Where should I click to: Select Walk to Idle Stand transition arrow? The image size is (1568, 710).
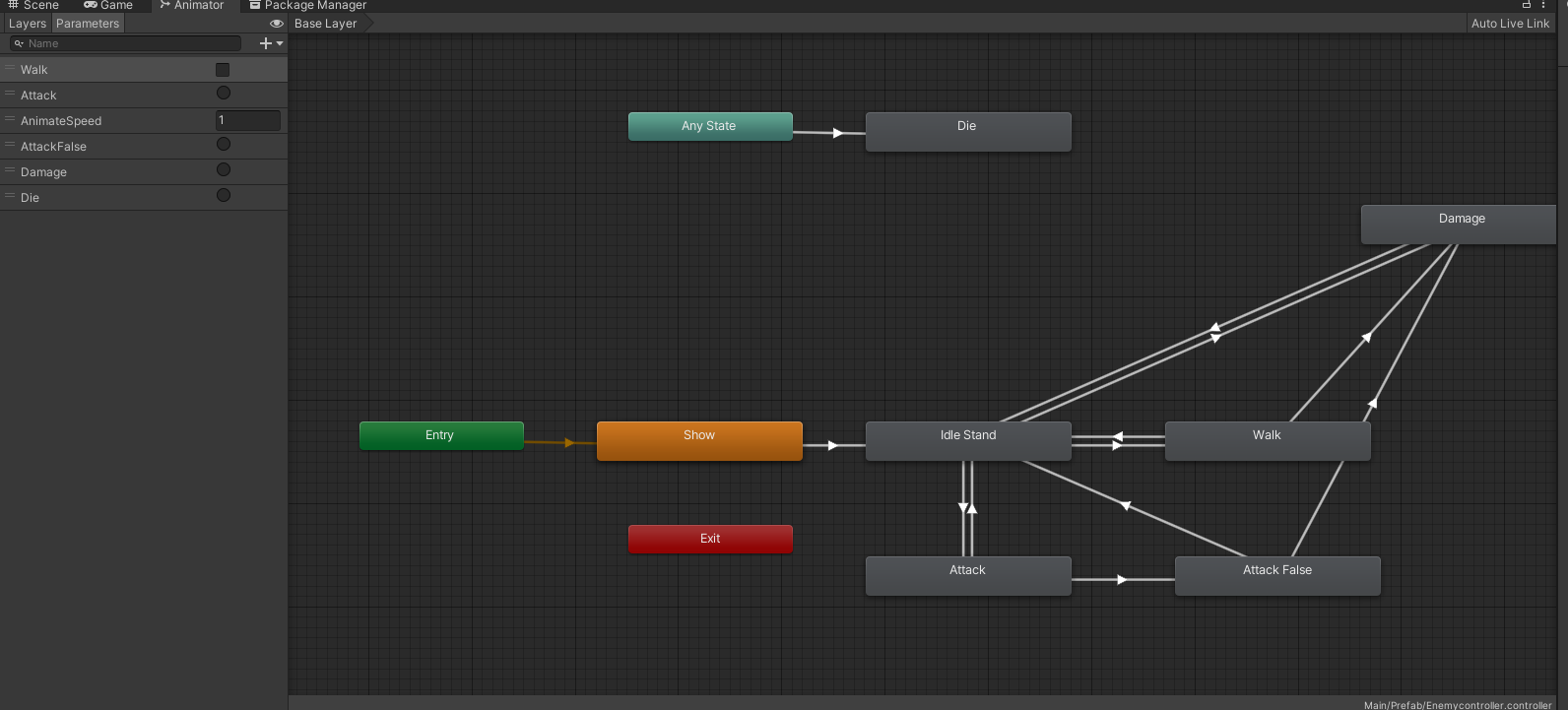coord(1118,436)
